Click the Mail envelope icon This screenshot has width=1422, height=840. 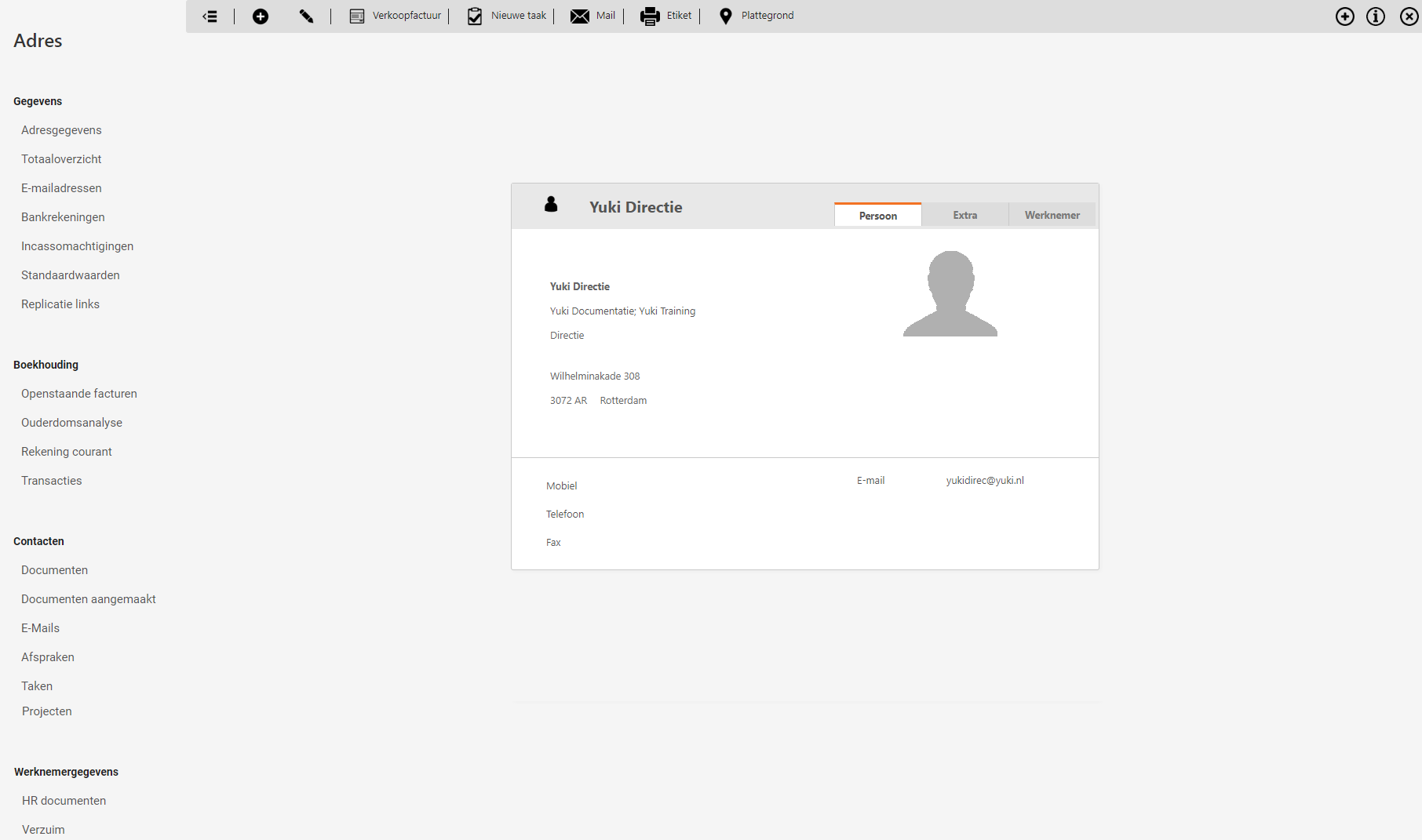tap(580, 16)
